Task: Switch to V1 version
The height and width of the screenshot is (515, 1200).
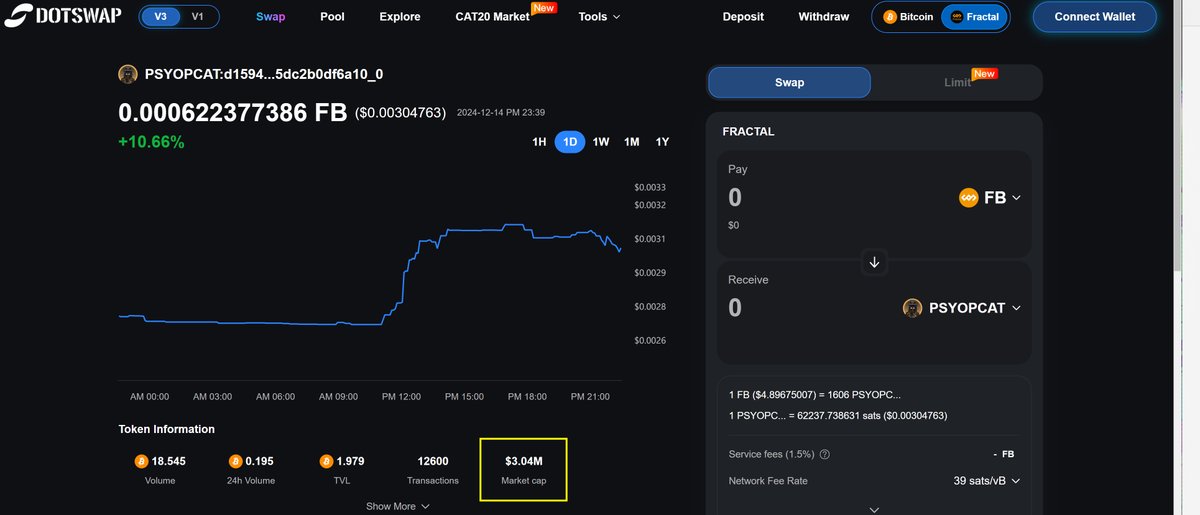Action: 197,16
